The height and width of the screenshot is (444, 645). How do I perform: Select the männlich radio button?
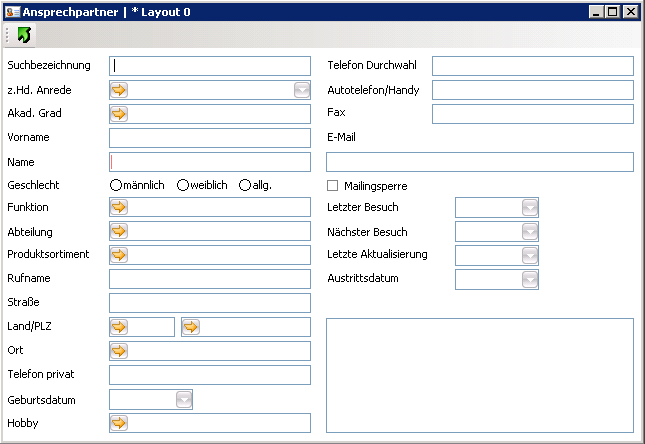coord(116,185)
